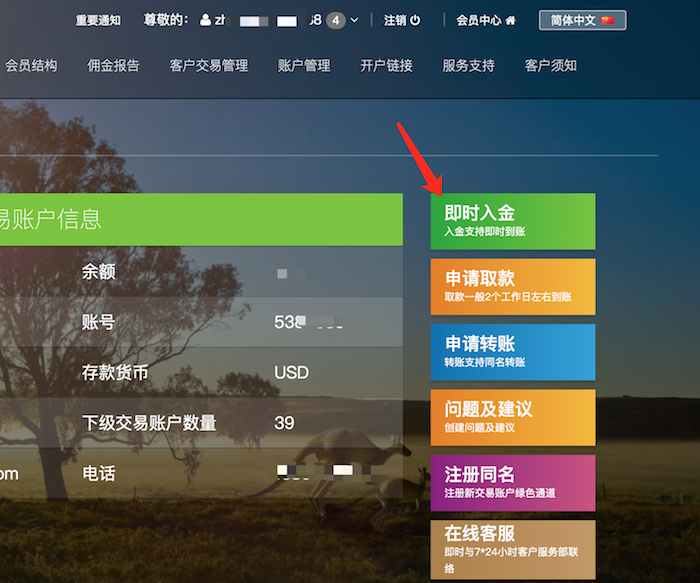Click the 注销 logout power icon

point(415,20)
